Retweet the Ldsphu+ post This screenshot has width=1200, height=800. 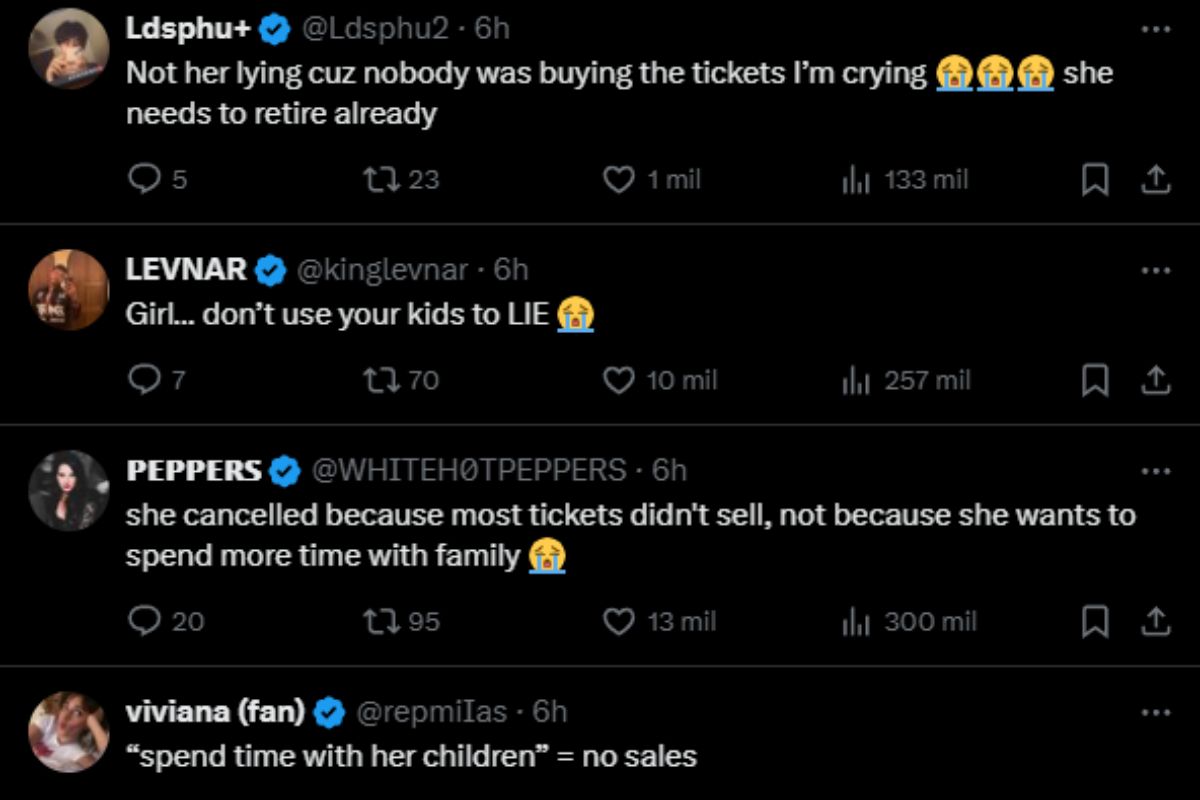[379, 180]
